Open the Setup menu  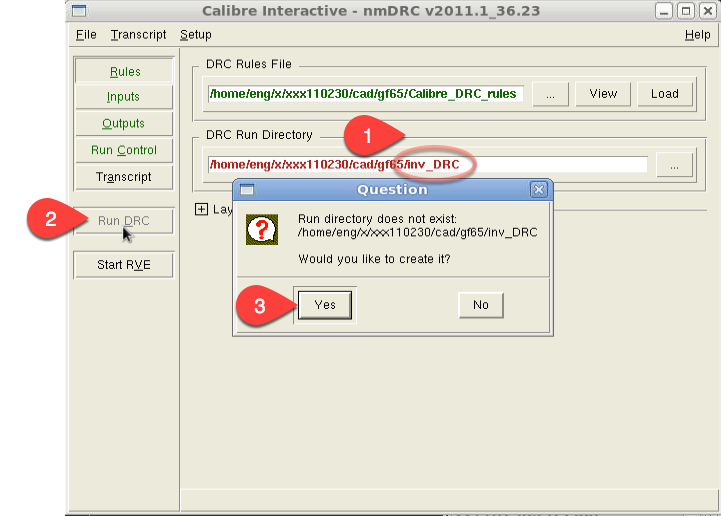[x=196, y=35]
